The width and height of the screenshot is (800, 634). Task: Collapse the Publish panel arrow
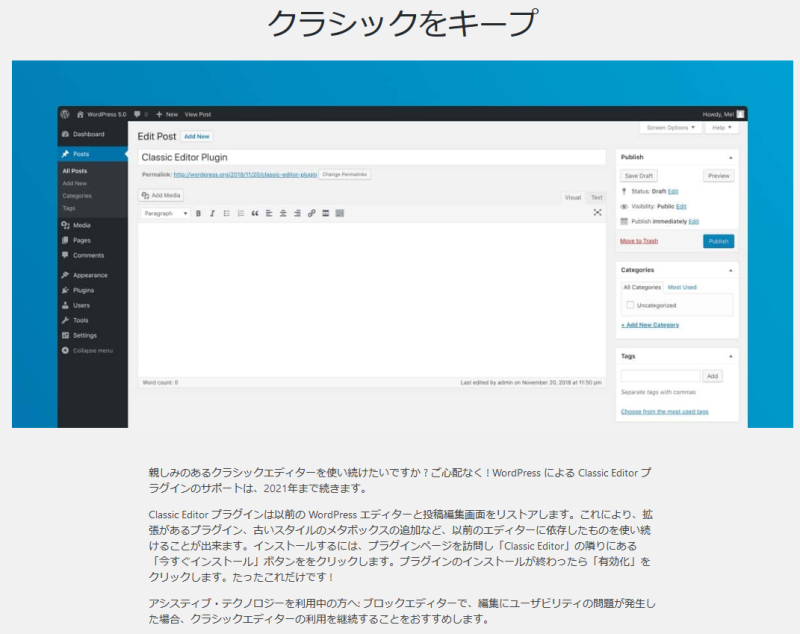(731, 158)
